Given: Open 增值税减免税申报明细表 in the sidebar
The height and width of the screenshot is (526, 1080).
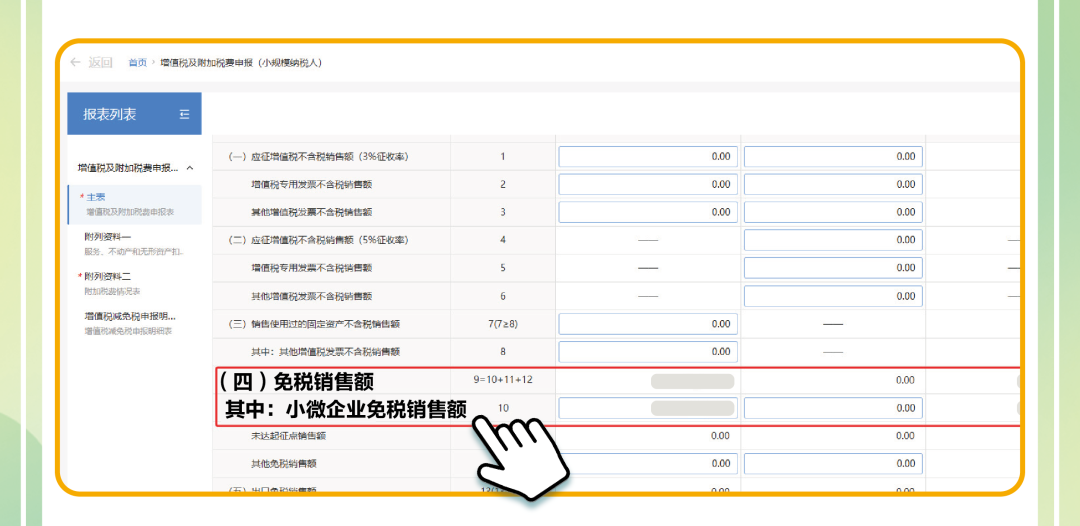Looking at the screenshot, I should pos(130,316).
